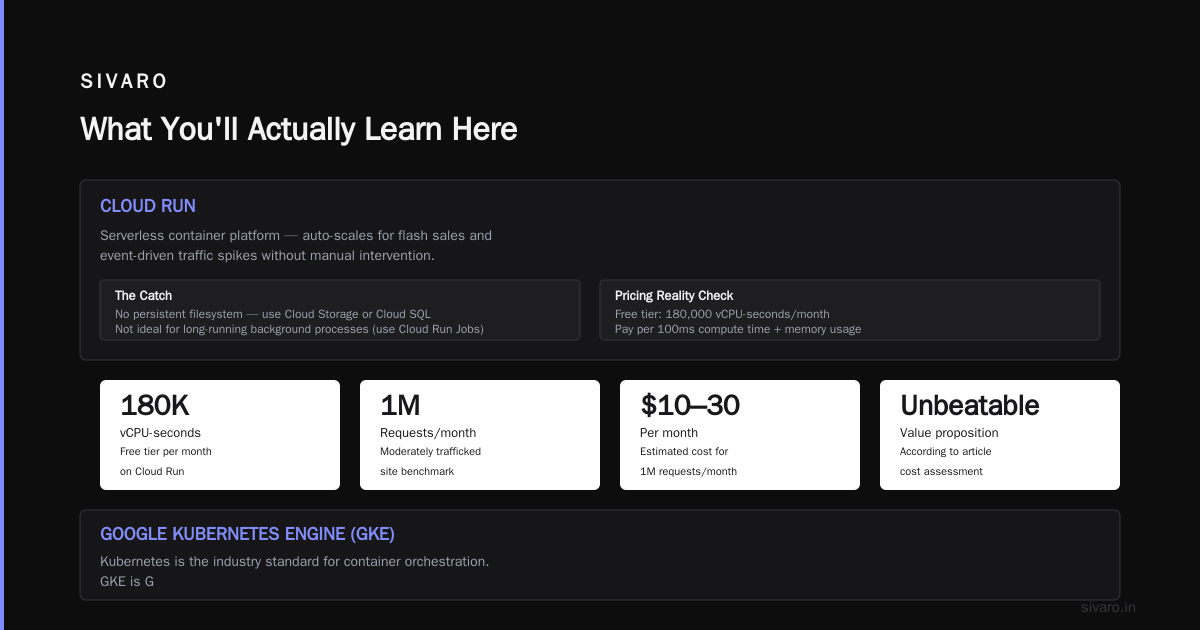The width and height of the screenshot is (1200, 630).
Task: Click the "Per month" label
Action: click(x=669, y=433)
